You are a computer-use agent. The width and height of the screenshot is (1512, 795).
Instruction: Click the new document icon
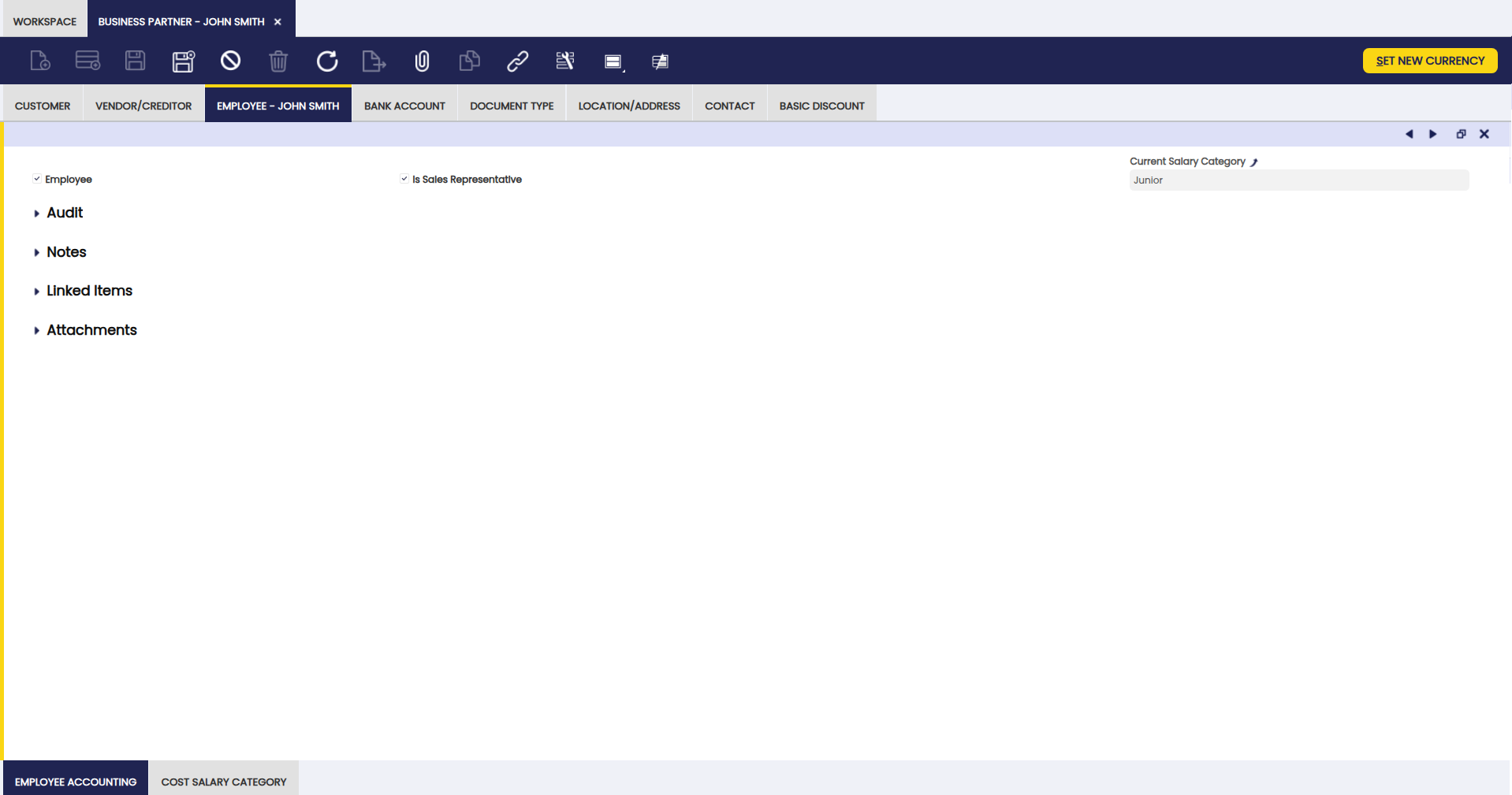pos(40,61)
